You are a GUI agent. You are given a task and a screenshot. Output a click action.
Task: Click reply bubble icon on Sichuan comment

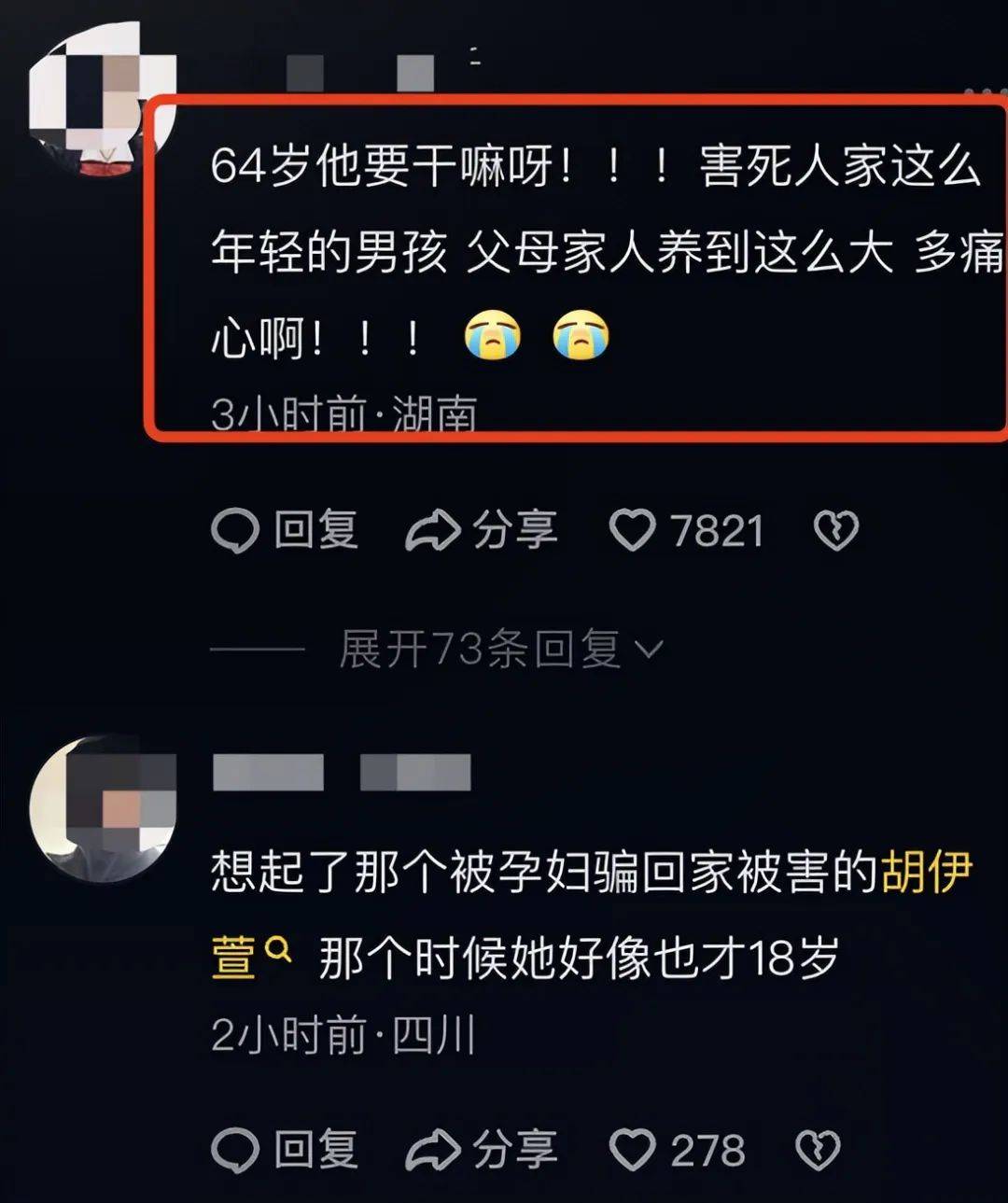[x=234, y=1151]
